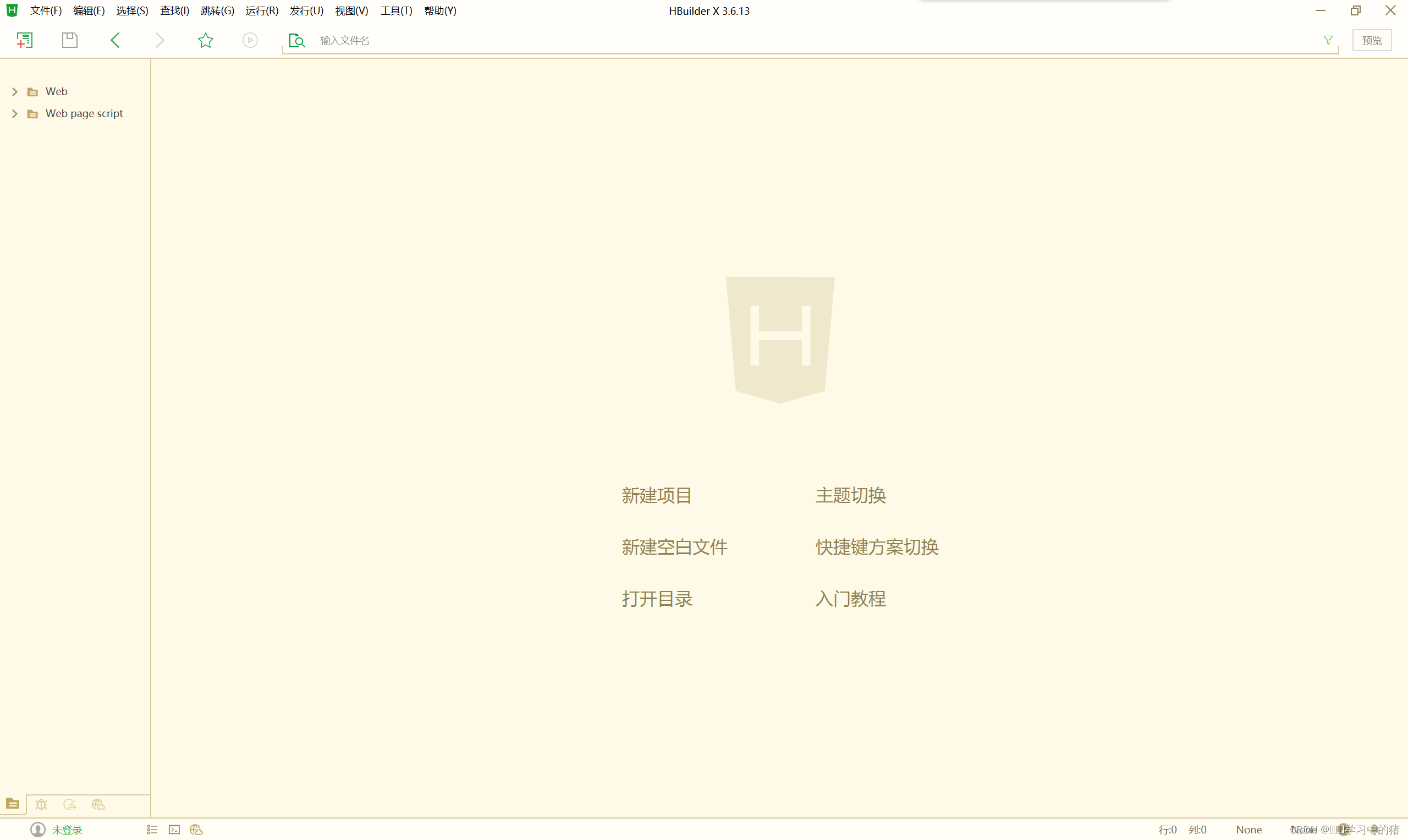The width and height of the screenshot is (1408, 840).
Task: Expand the Web page script folder
Action: point(15,114)
